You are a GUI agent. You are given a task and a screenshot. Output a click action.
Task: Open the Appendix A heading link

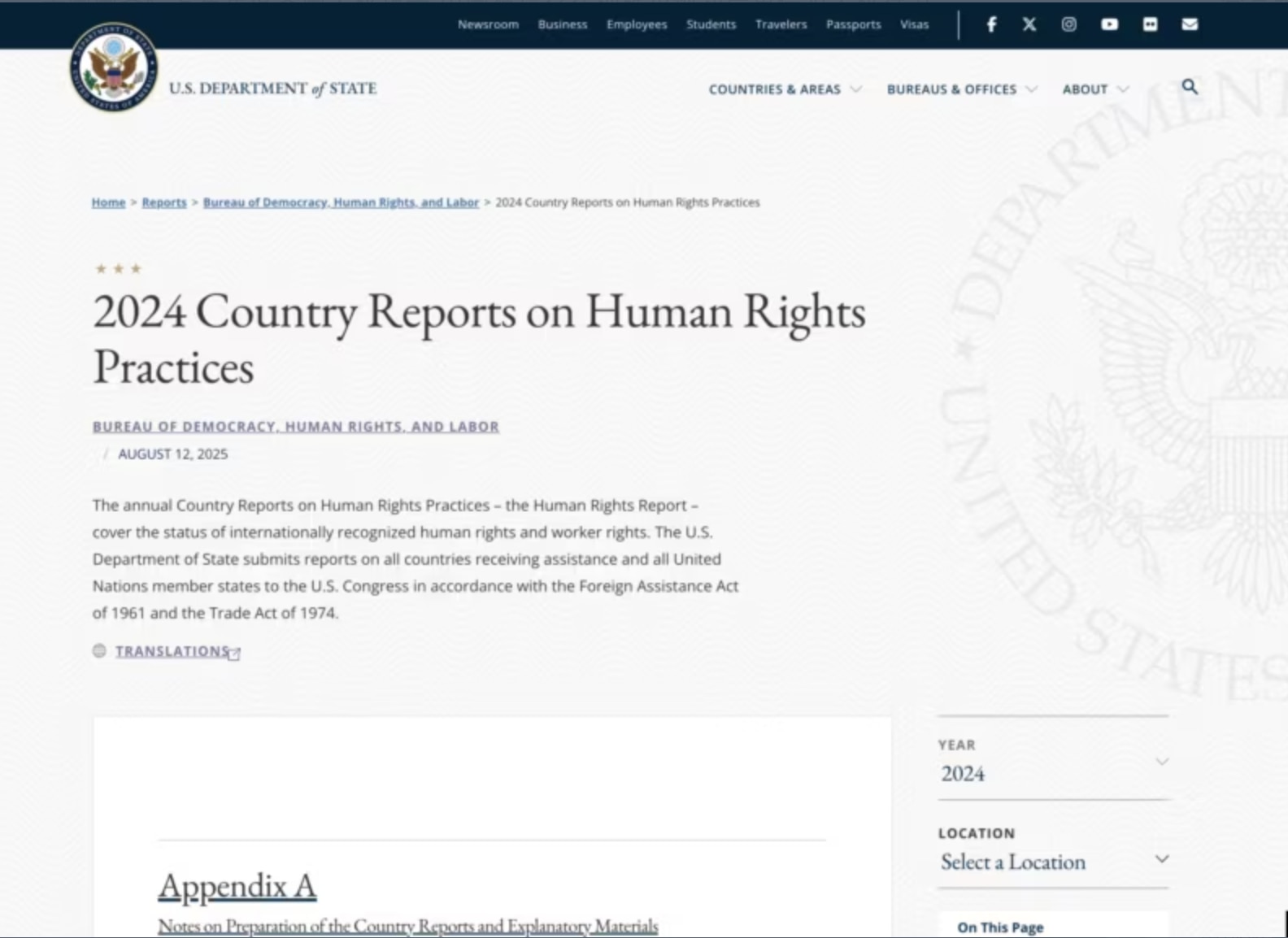(237, 885)
